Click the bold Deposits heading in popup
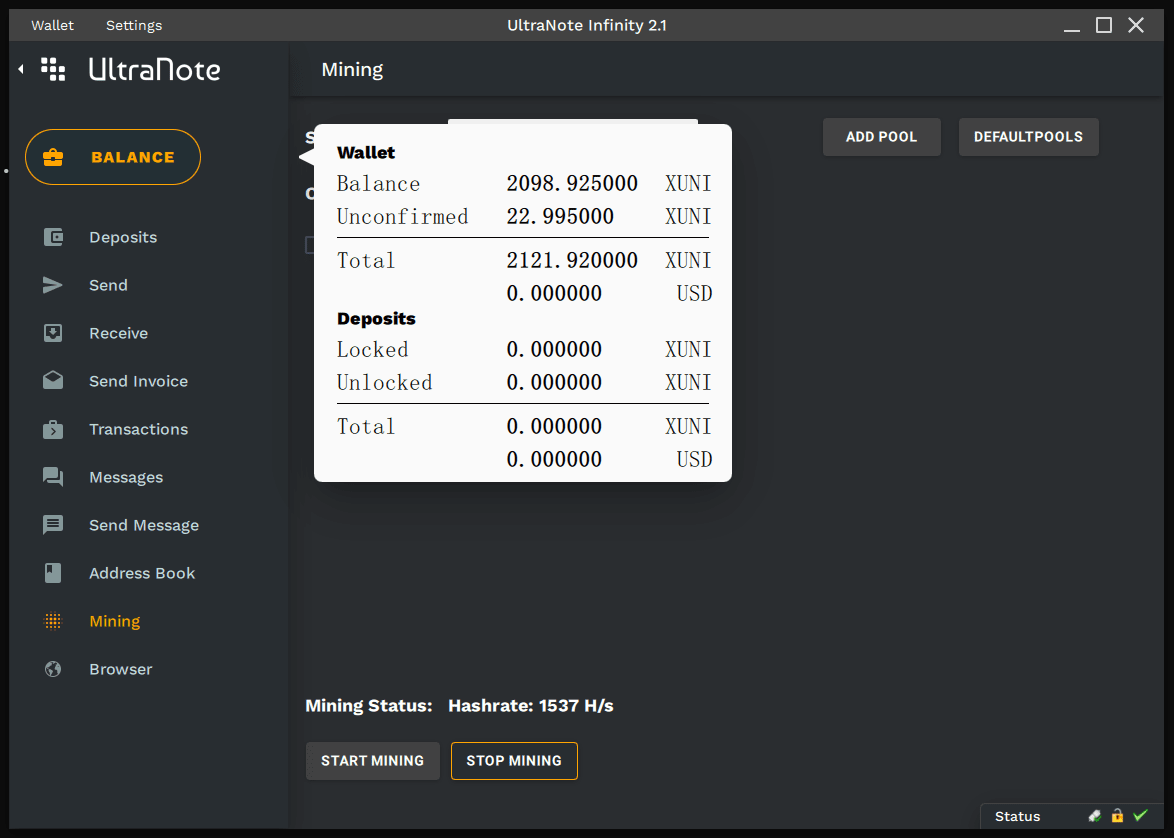1174x838 pixels. pyautogui.click(x=376, y=319)
